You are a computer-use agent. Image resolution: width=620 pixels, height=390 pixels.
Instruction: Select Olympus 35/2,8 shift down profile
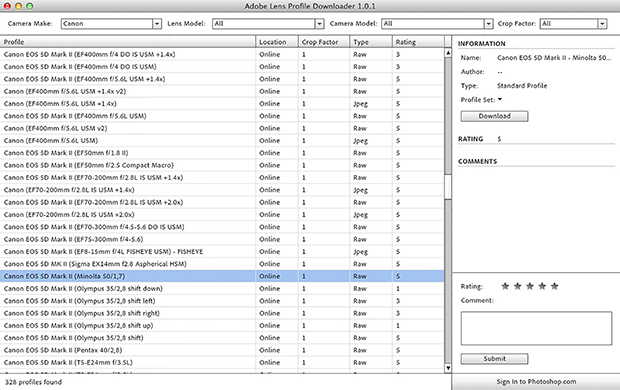(222, 288)
